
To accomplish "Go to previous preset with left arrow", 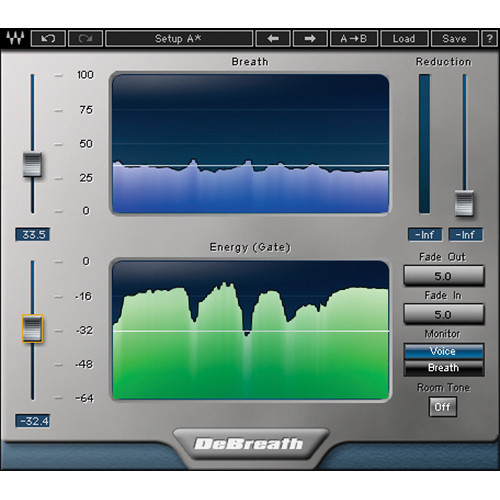I will coord(273,38).
